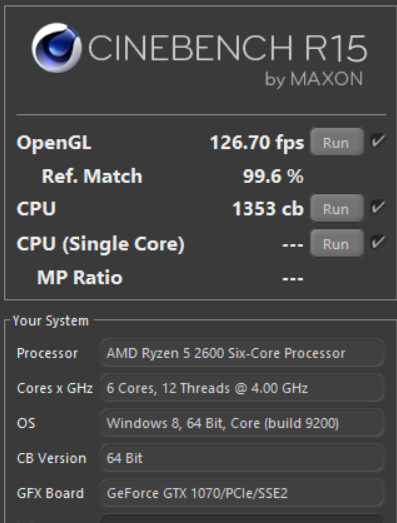The height and width of the screenshot is (523, 397).
Task: Click the CB Version field
Action: pos(242,458)
